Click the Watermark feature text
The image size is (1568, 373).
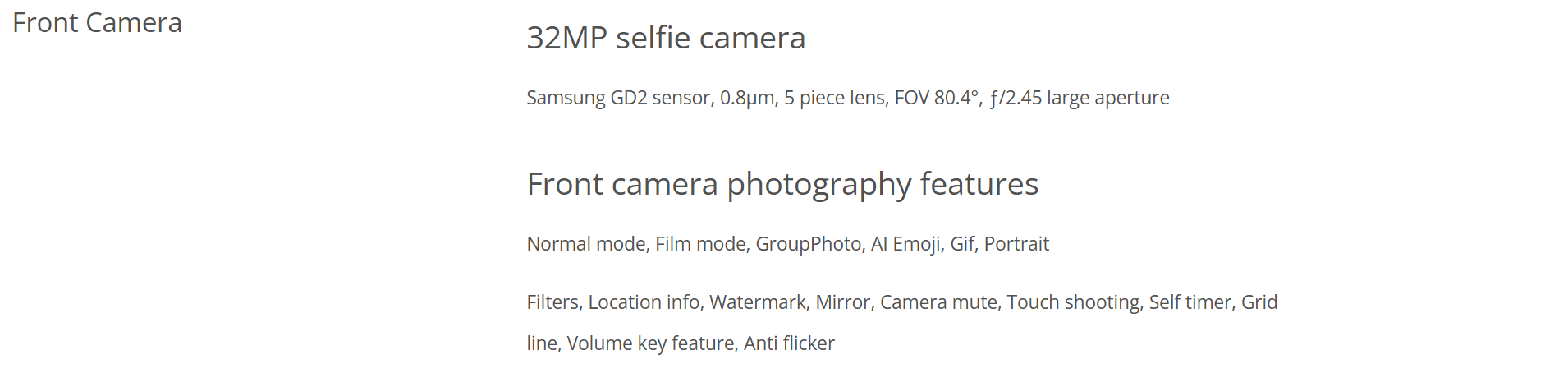757,302
